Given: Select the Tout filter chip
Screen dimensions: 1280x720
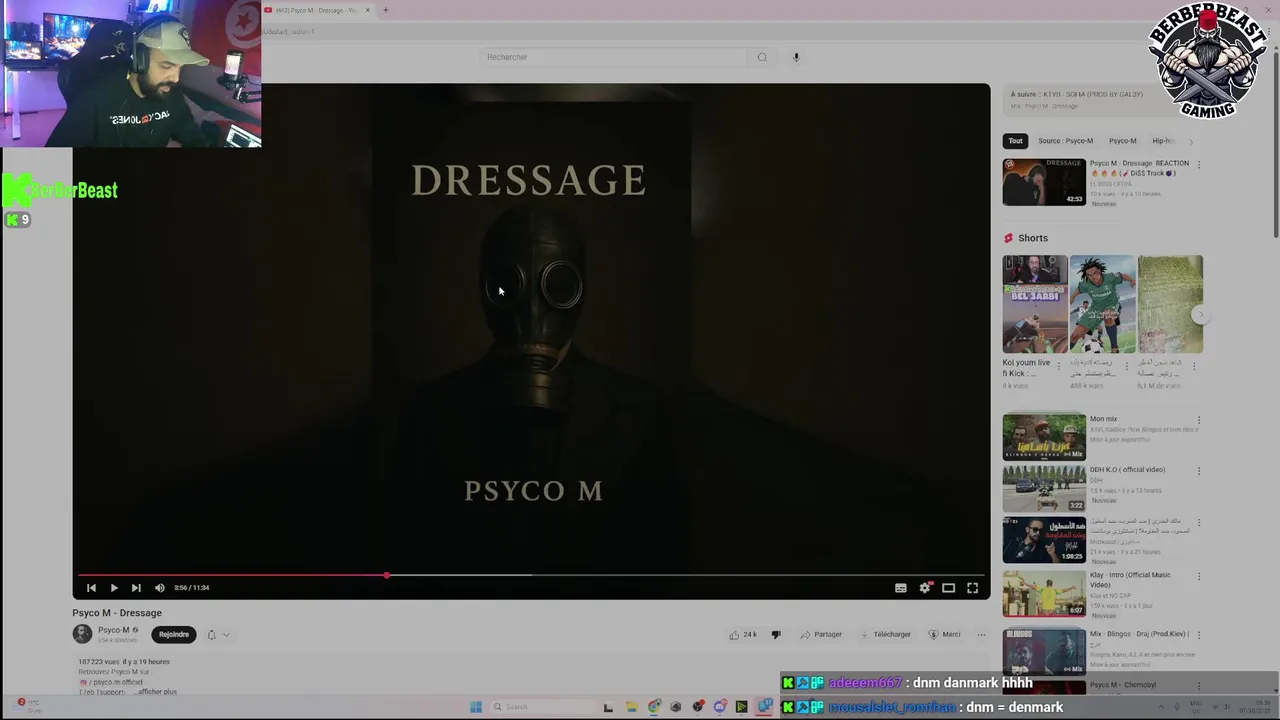Looking at the screenshot, I should [x=1015, y=141].
